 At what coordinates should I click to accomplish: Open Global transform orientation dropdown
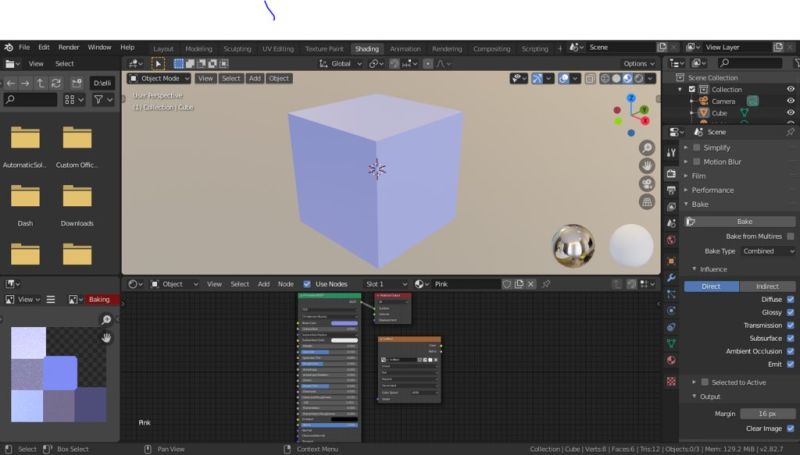click(x=340, y=64)
